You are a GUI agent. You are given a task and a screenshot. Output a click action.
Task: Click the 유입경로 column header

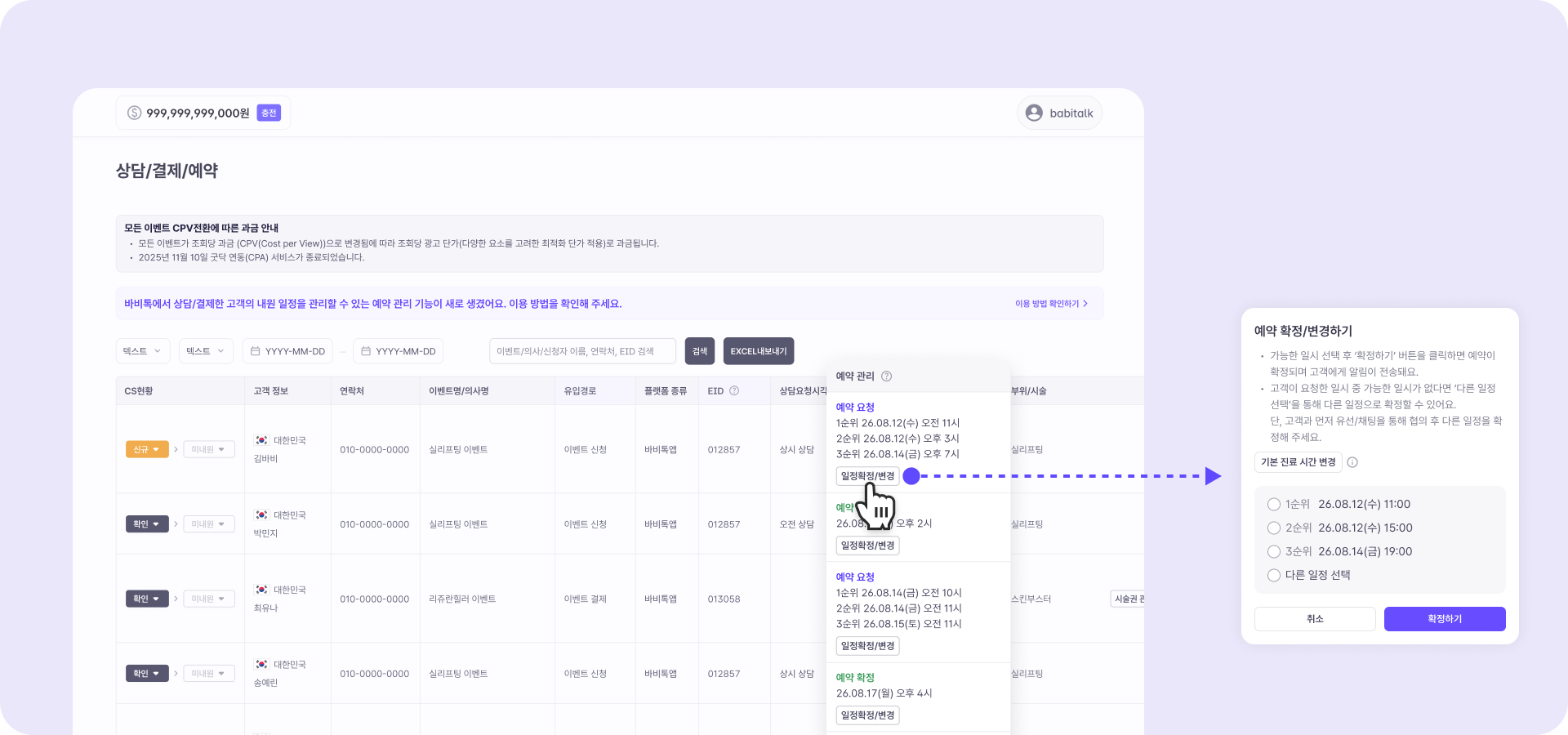coord(580,391)
